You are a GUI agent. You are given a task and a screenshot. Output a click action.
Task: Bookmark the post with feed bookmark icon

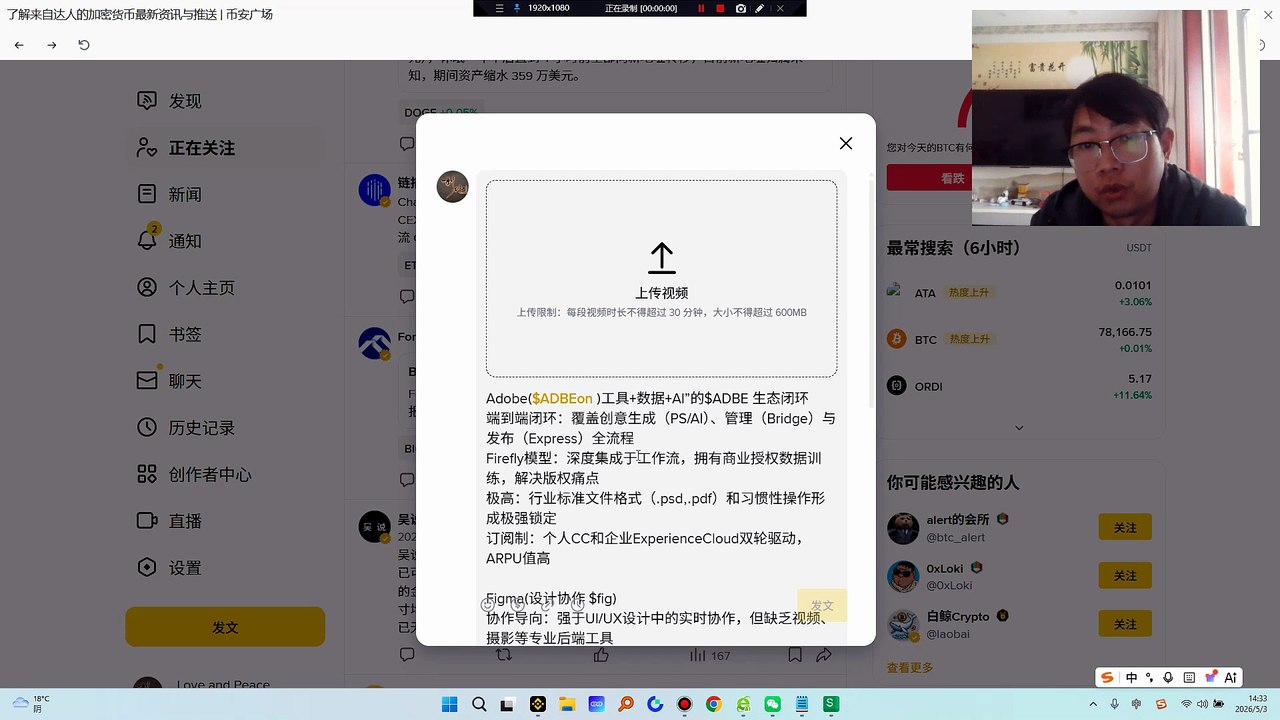coord(795,655)
